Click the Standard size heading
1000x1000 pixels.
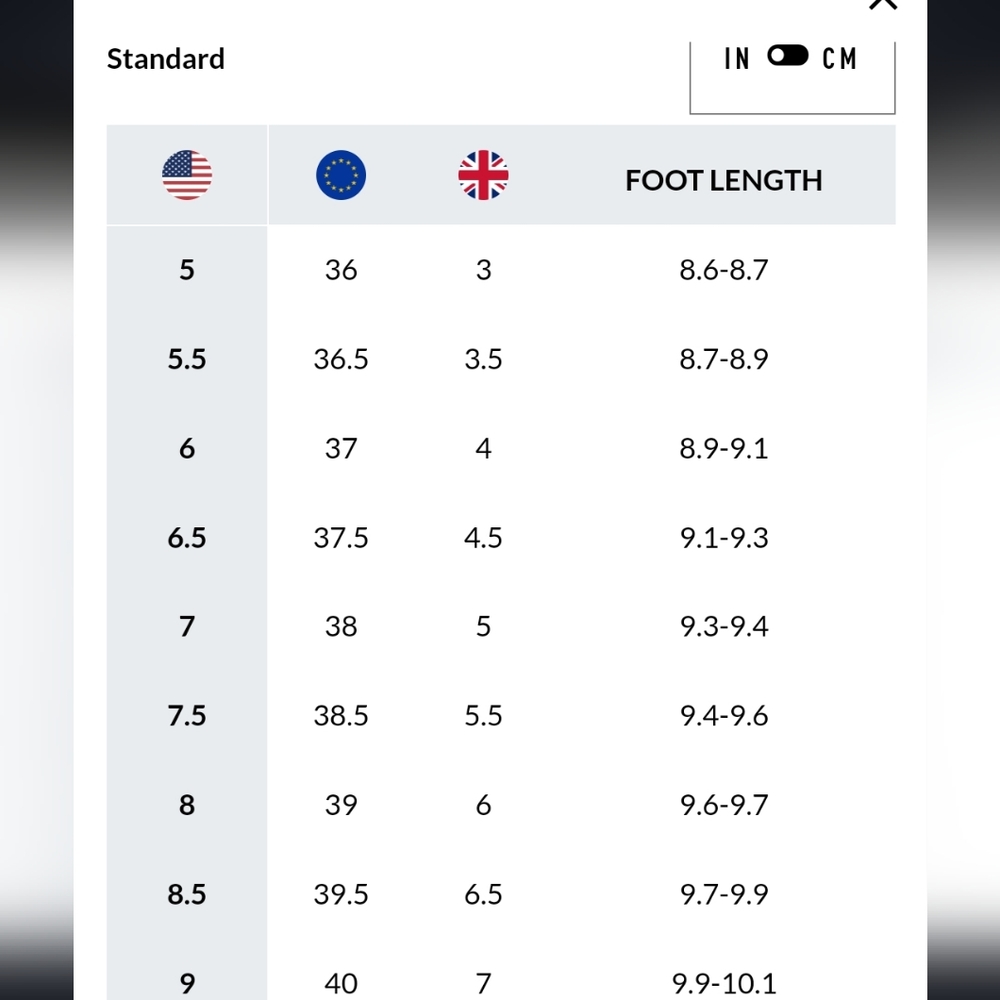click(166, 59)
